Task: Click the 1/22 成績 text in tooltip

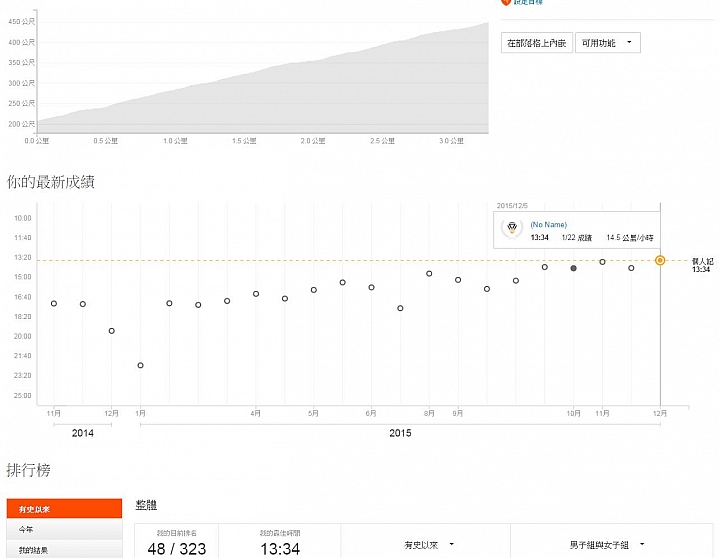Action: pyautogui.click(x=577, y=237)
